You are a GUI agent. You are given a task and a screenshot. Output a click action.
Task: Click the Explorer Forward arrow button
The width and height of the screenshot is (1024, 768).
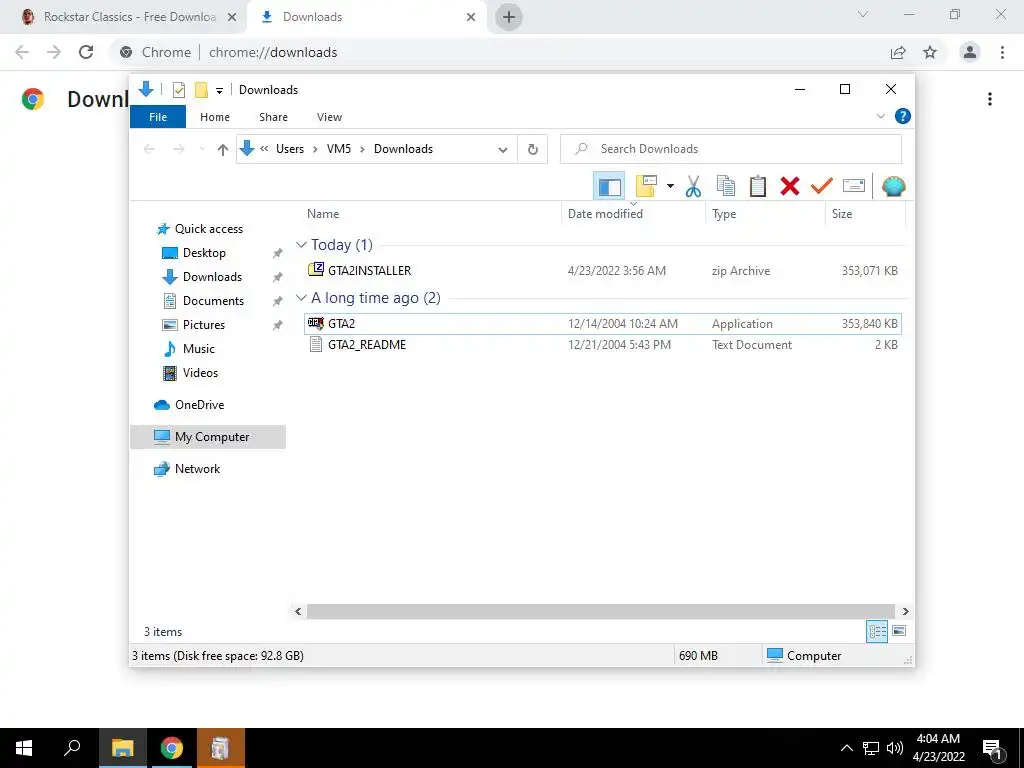178,150
